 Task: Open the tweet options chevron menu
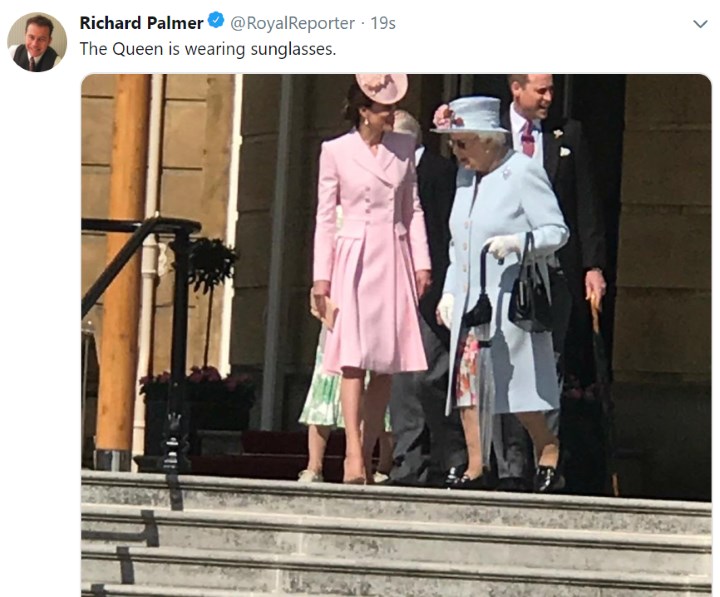tap(700, 24)
